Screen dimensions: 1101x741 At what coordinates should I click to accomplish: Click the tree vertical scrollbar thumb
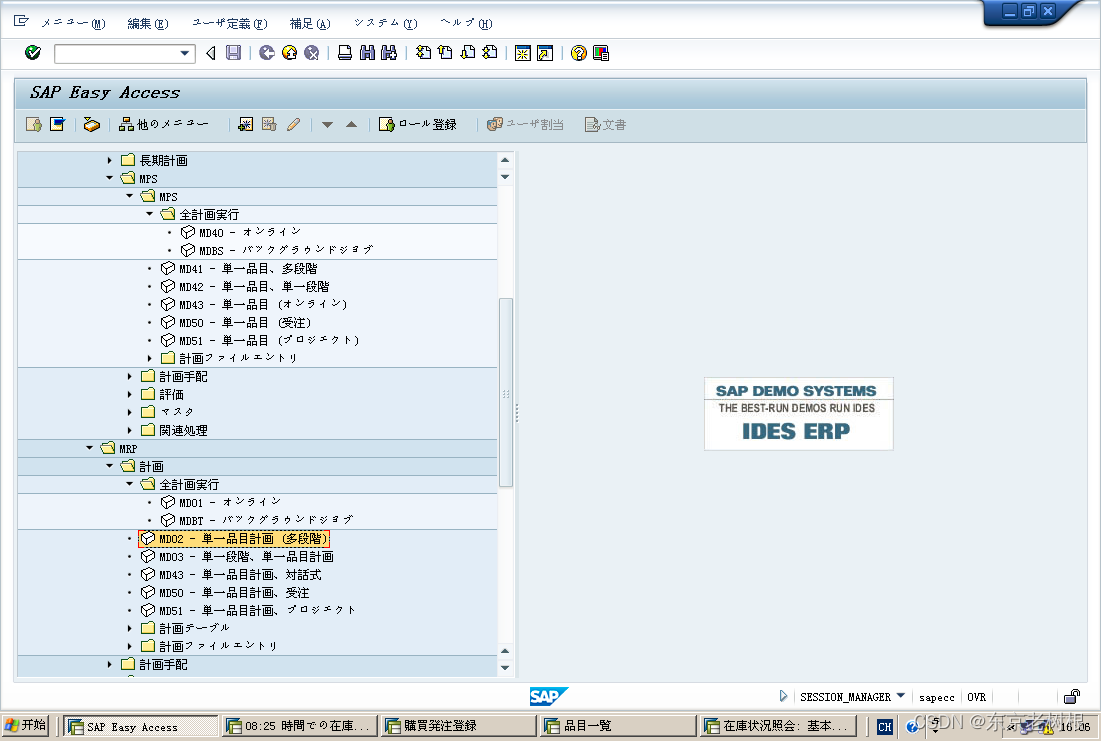506,393
